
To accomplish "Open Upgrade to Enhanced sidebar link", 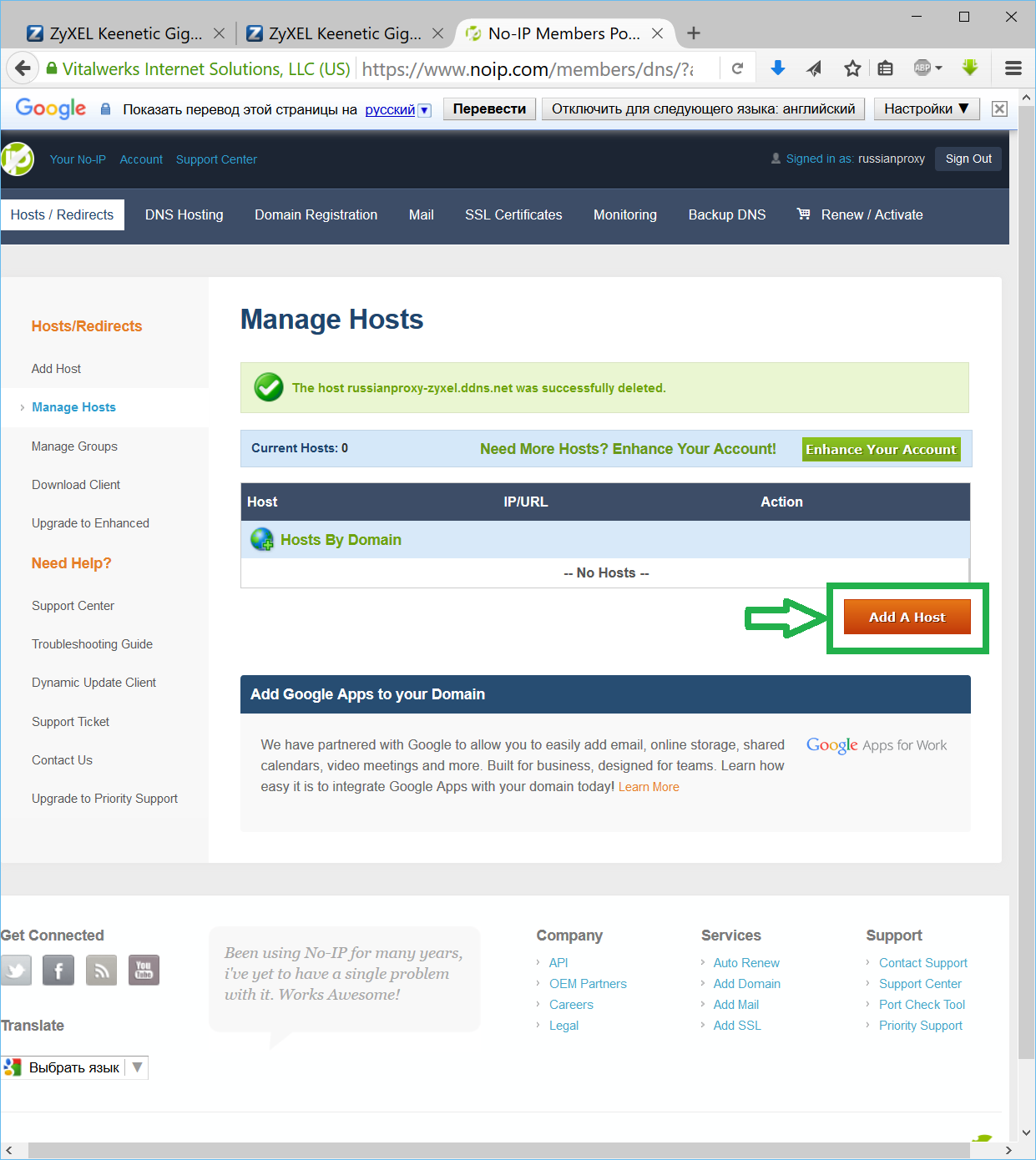I will [90, 523].
